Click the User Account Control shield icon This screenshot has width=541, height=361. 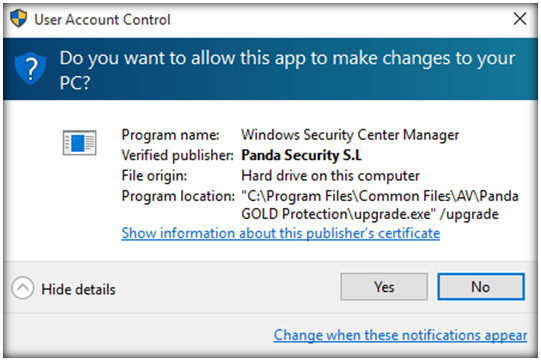pyautogui.click(x=18, y=18)
